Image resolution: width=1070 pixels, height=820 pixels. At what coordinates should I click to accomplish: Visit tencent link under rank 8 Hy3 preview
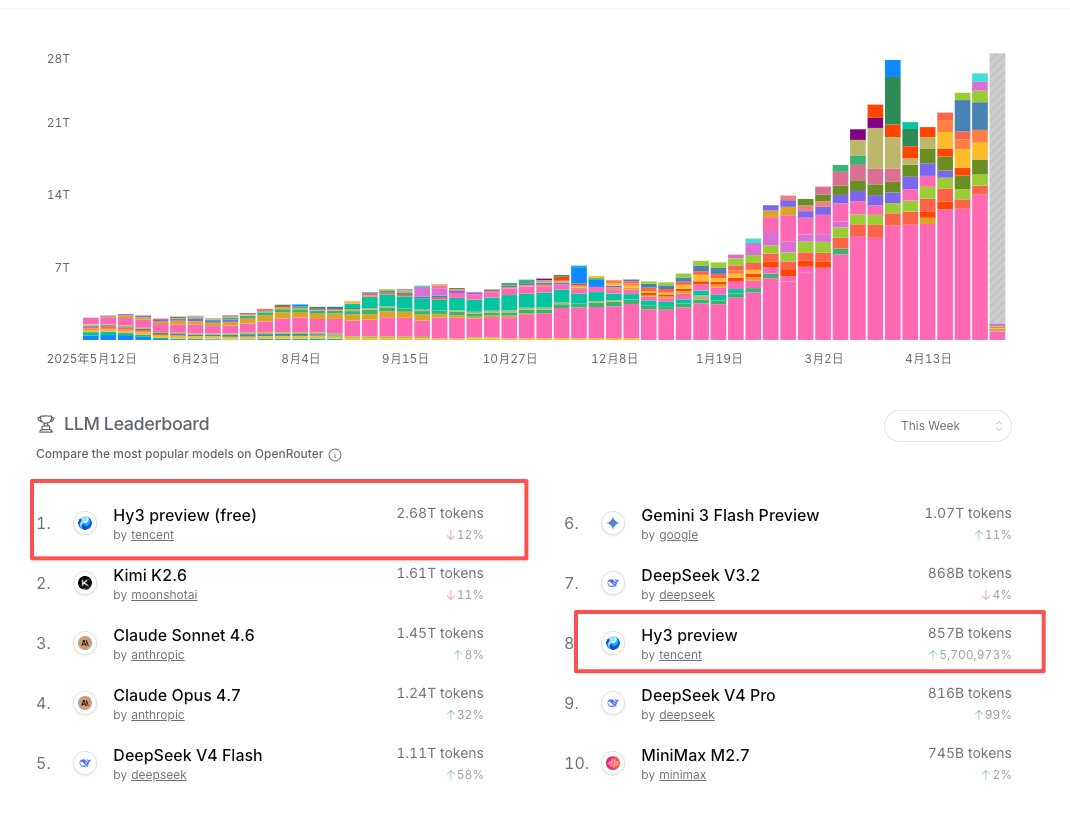680,655
